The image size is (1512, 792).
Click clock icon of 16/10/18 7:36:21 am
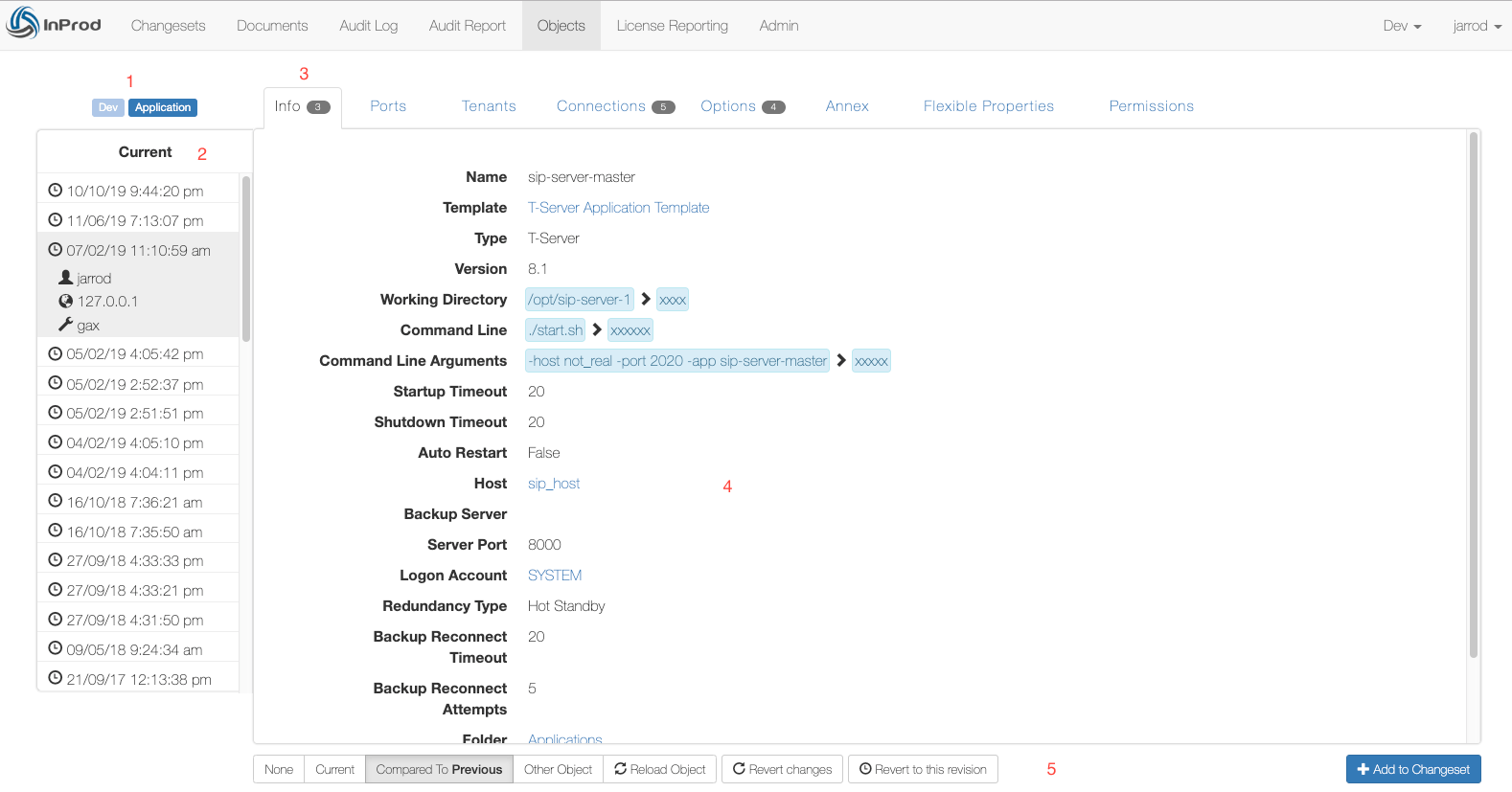coord(56,501)
